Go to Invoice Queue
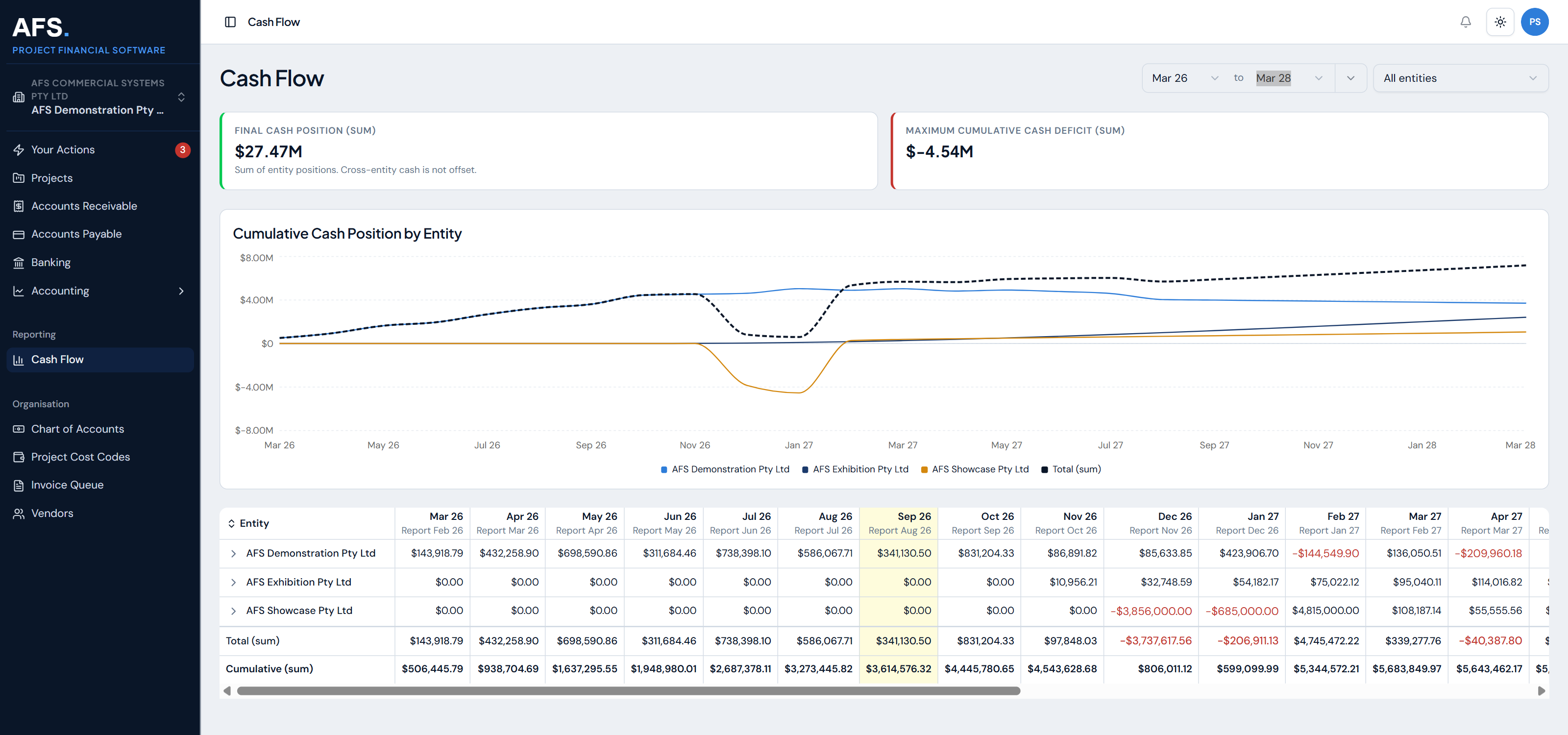Image resolution: width=1568 pixels, height=735 pixels. [100, 485]
